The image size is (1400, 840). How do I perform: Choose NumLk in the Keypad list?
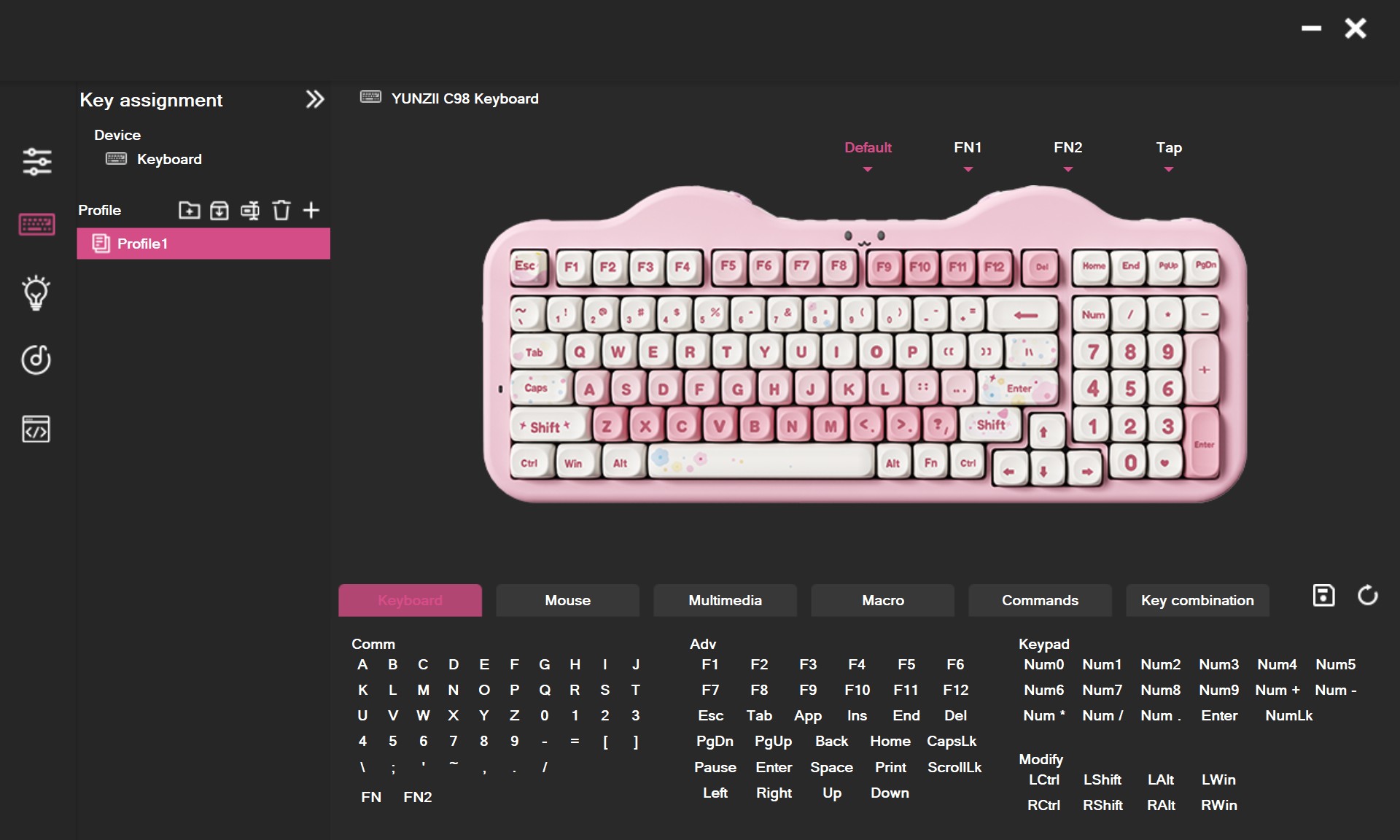(1289, 715)
